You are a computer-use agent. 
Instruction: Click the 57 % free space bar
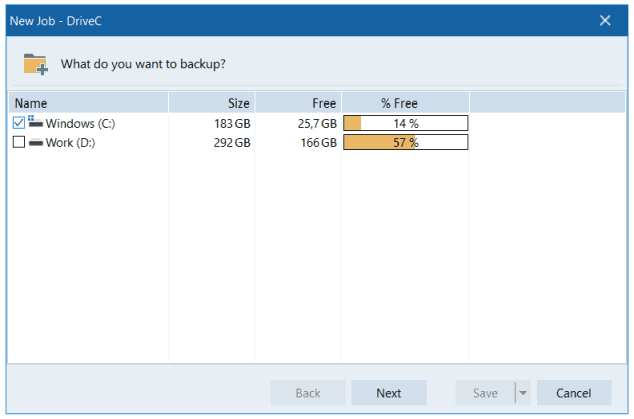[405, 143]
